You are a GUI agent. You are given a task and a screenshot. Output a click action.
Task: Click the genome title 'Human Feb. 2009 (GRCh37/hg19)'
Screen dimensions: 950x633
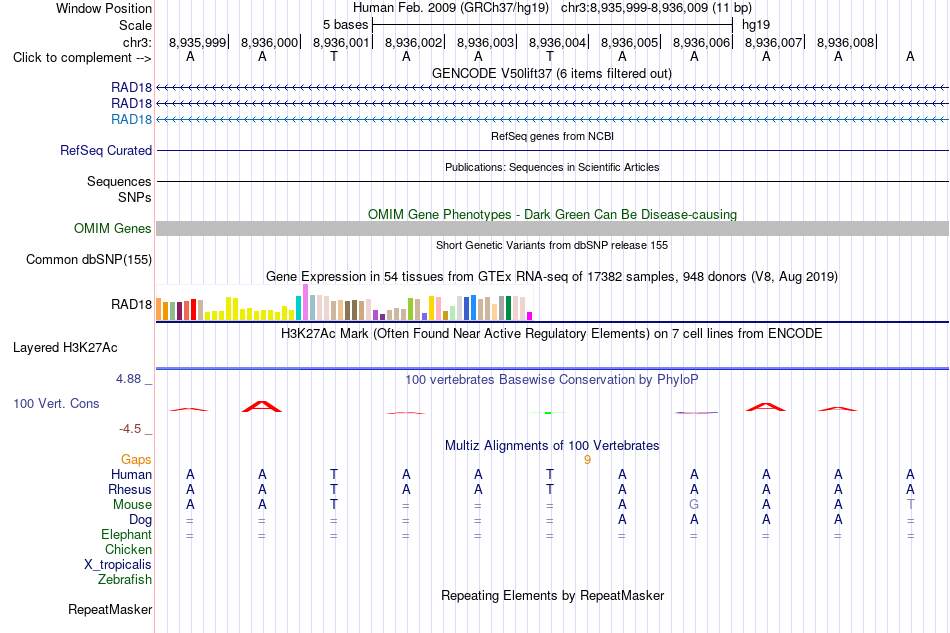(x=451, y=8)
